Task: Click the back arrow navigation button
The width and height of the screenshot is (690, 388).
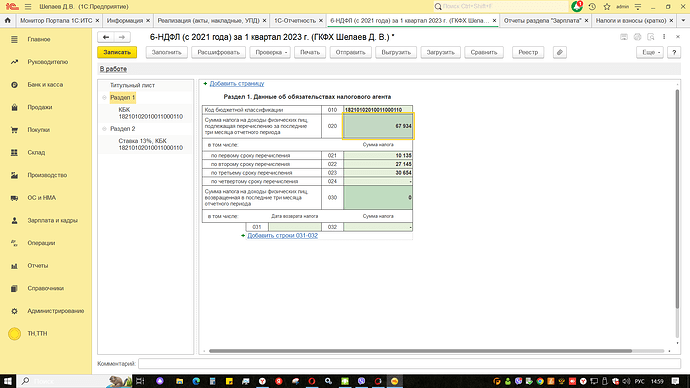Action: pyautogui.click(x=106, y=37)
